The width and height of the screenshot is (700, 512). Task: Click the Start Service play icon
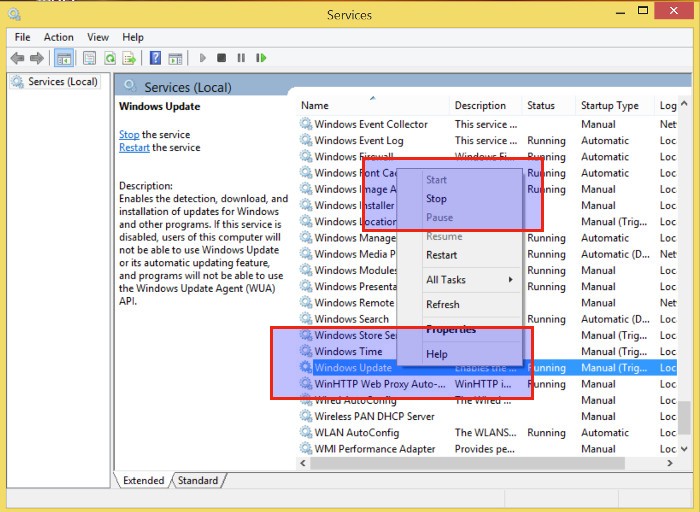click(x=203, y=58)
